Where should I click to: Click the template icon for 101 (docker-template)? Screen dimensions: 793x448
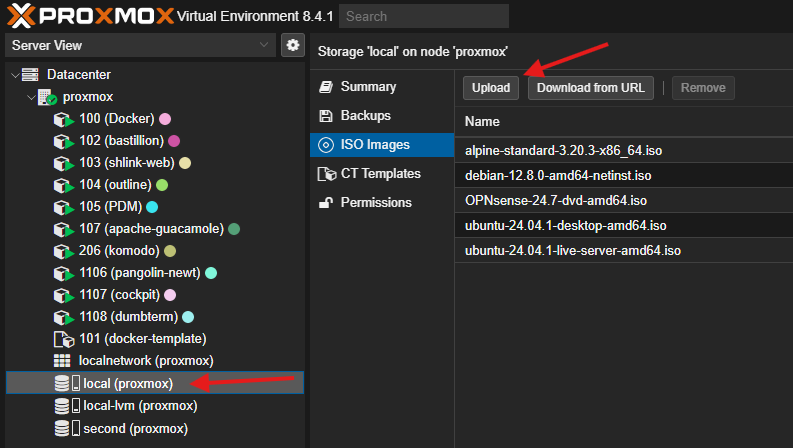click(64, 339)
